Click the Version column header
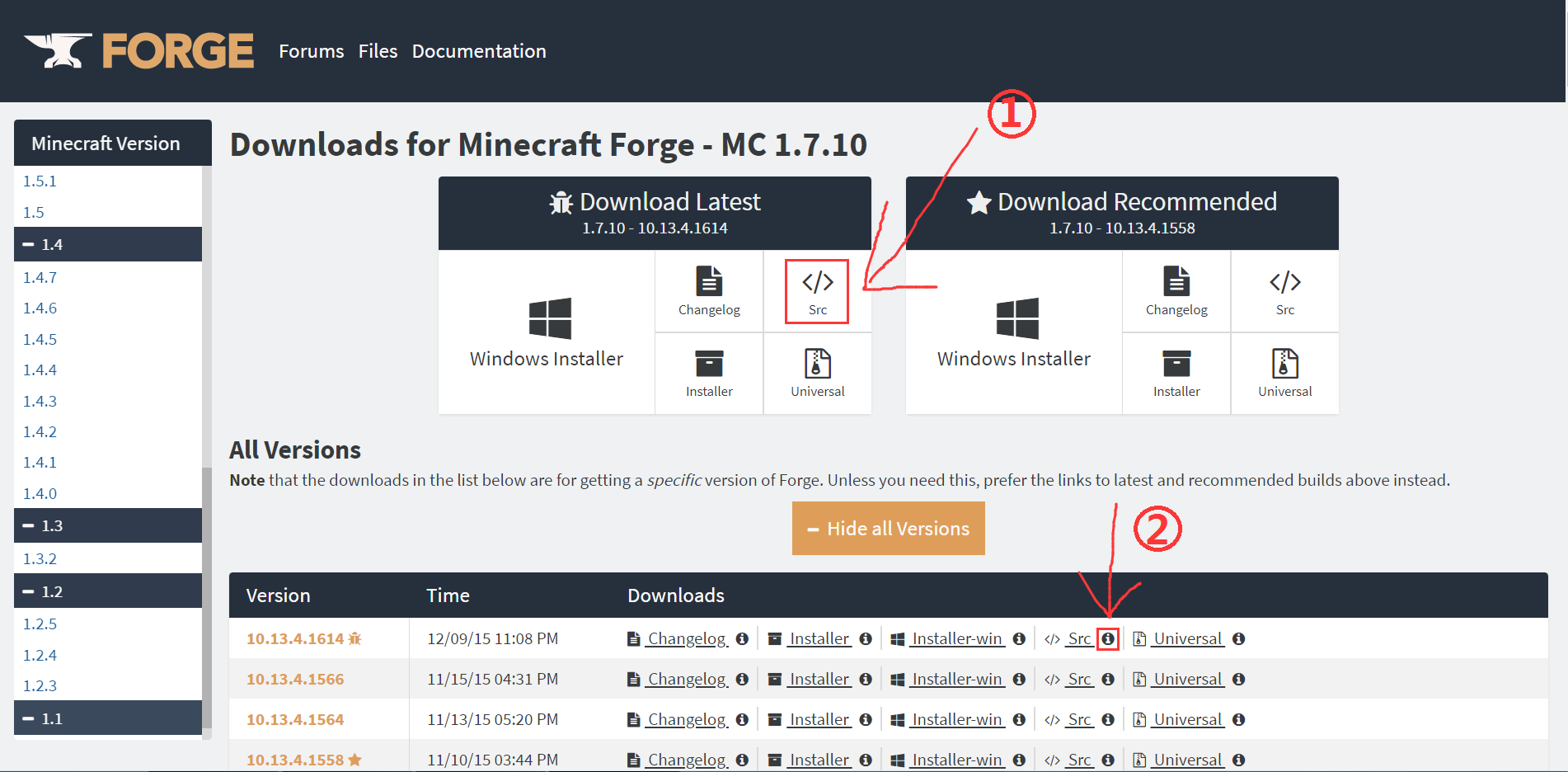 [x=279, y=595]
